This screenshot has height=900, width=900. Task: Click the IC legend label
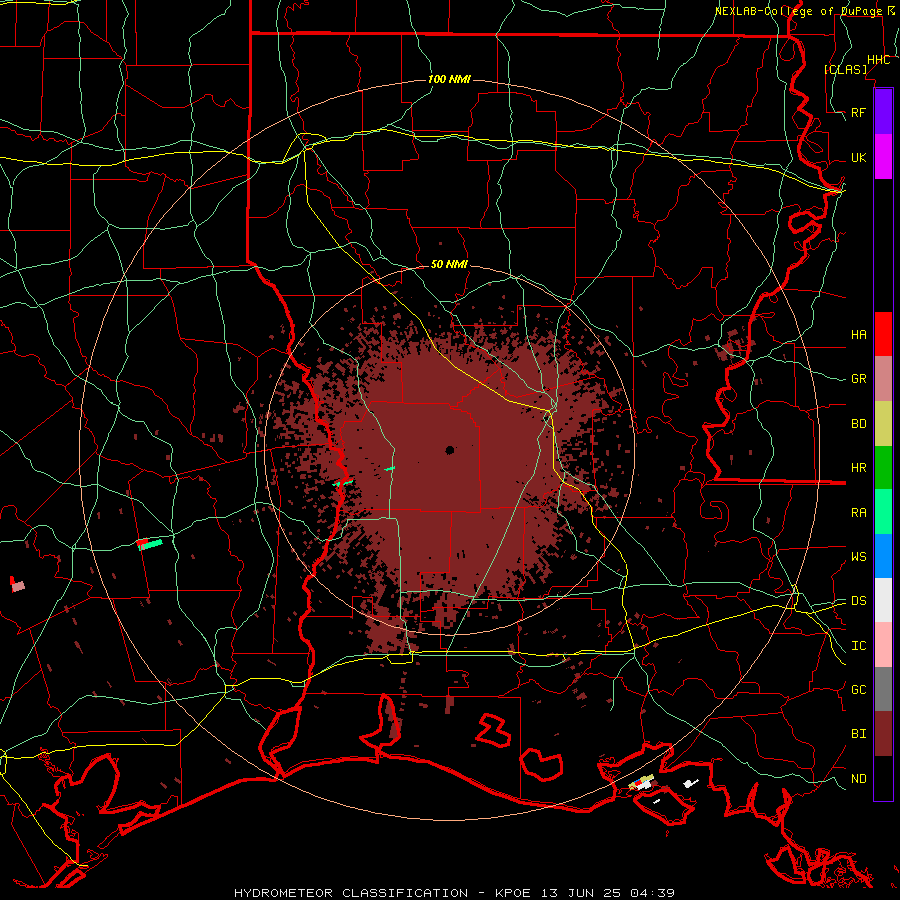pyautogui.click(x=859, y=645)
